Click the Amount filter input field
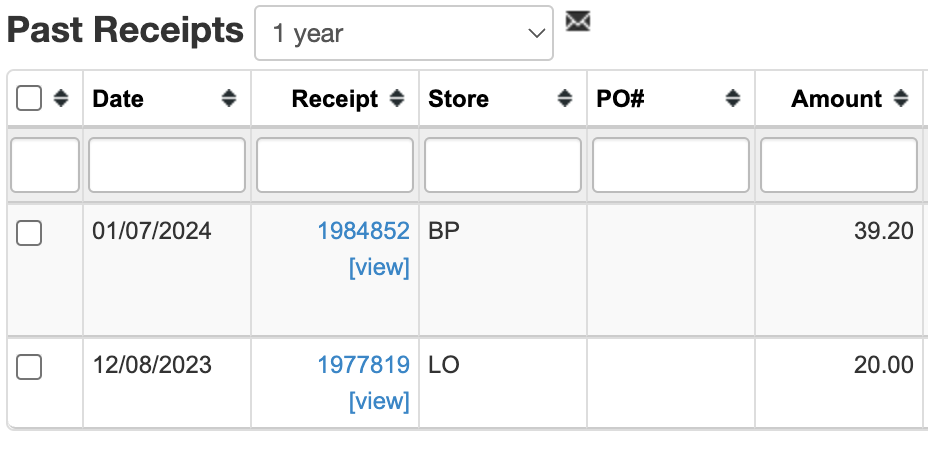Viewport: 928px width, 452px height. point(839,165)
